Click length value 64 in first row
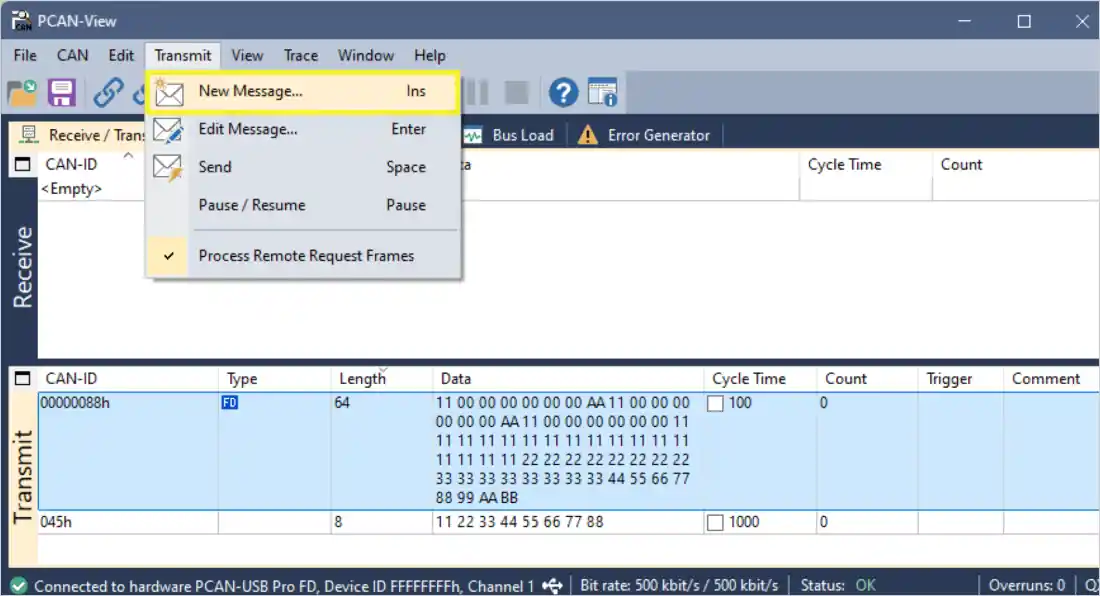Viewport: 1100px width, 596px height. pos(342,402)
